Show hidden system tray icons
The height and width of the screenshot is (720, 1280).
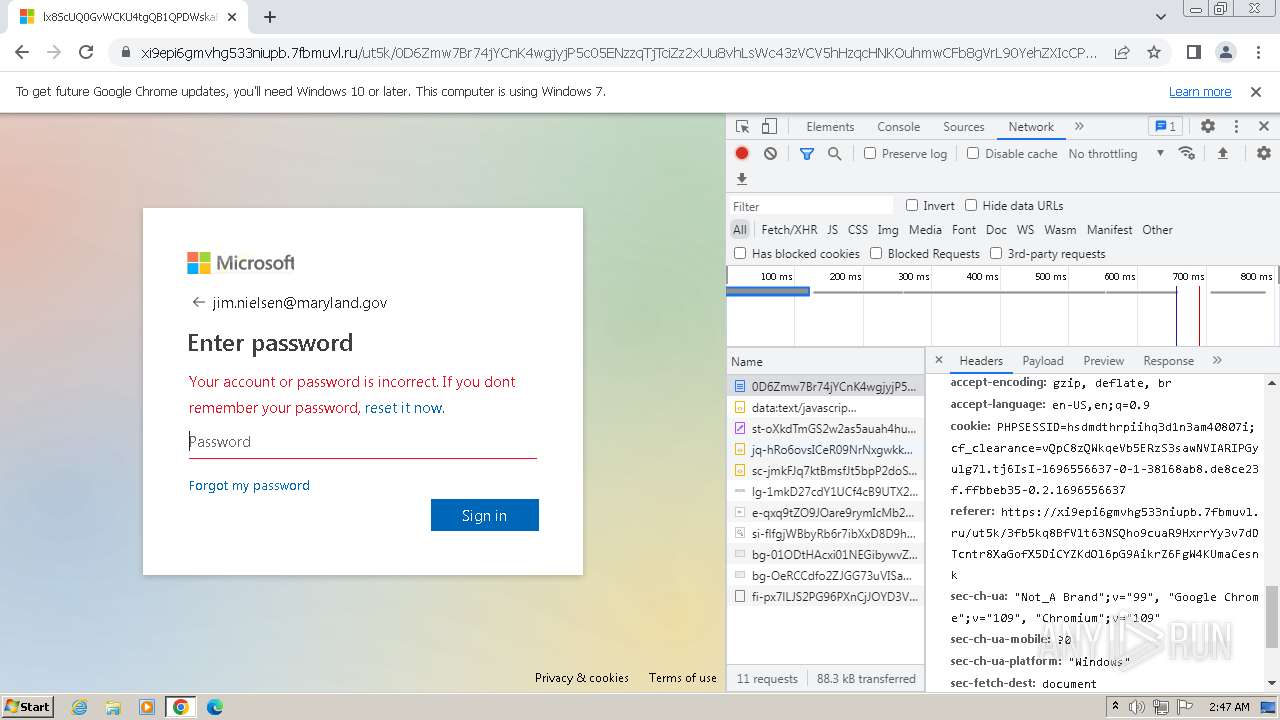tap(1115, 707)
